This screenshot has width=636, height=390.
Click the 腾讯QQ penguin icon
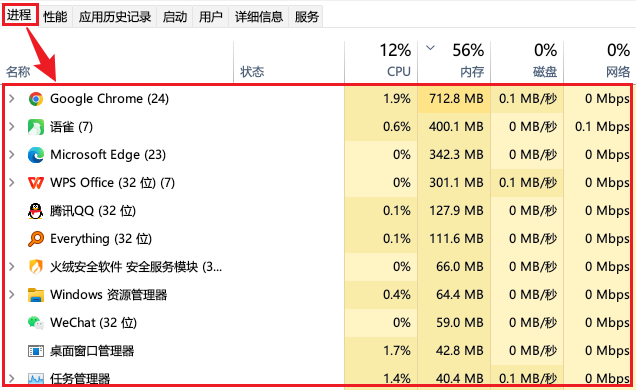click(36, 211)
